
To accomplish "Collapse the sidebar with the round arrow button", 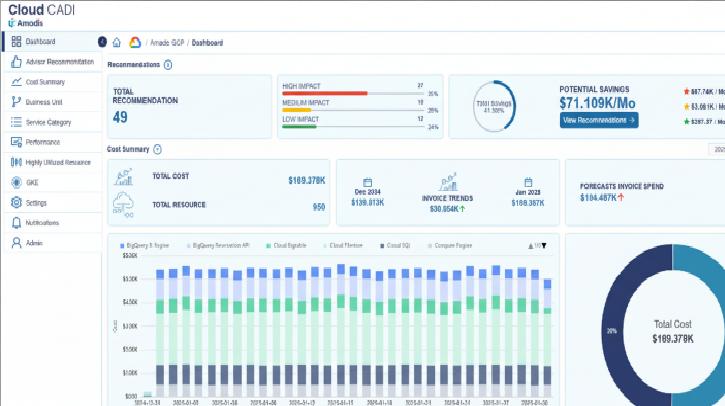I will pos(101,42).
